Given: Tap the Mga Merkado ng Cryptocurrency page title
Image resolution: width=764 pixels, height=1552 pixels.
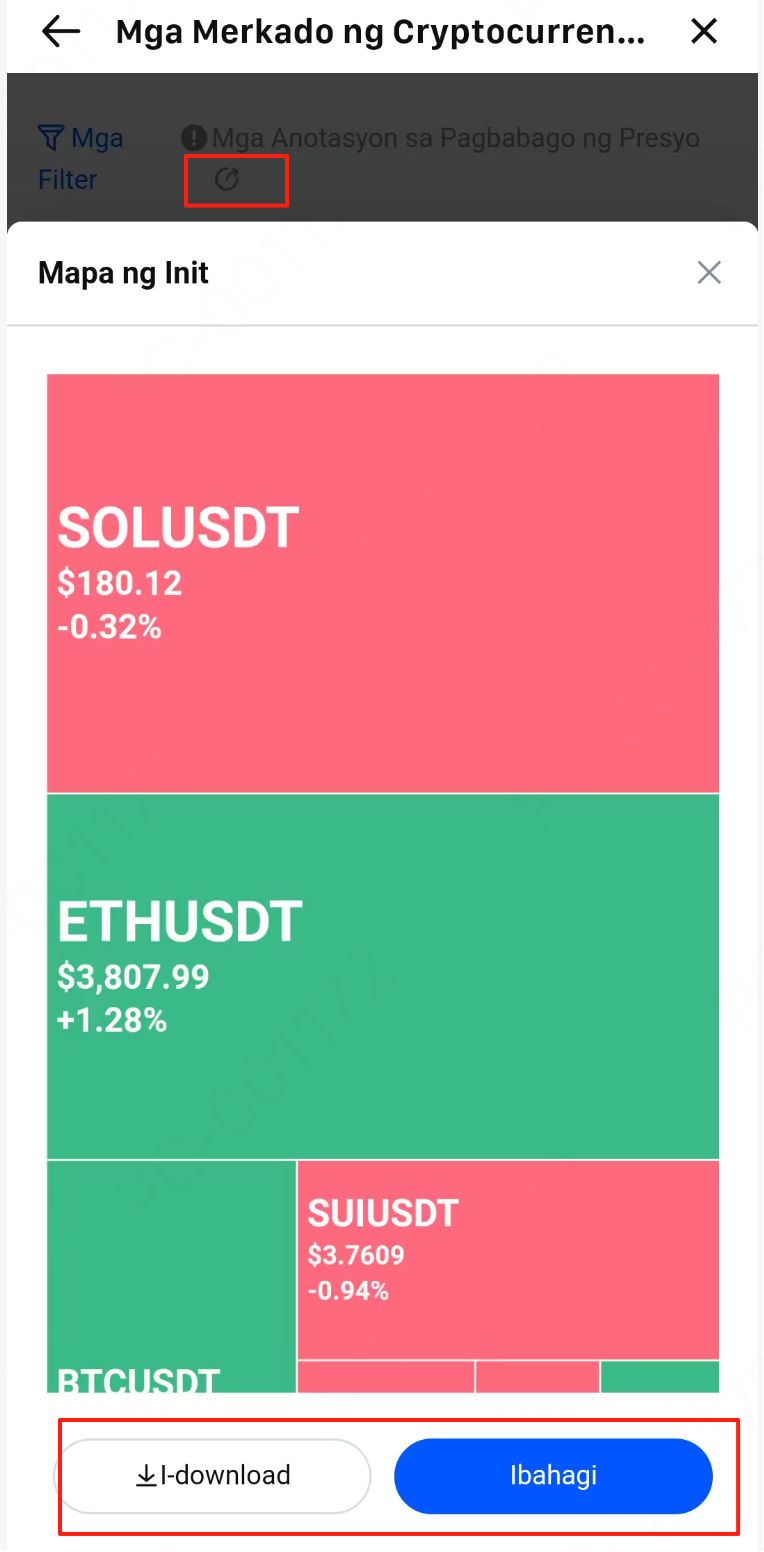Looking at the screenshot, I should (380, 32).
